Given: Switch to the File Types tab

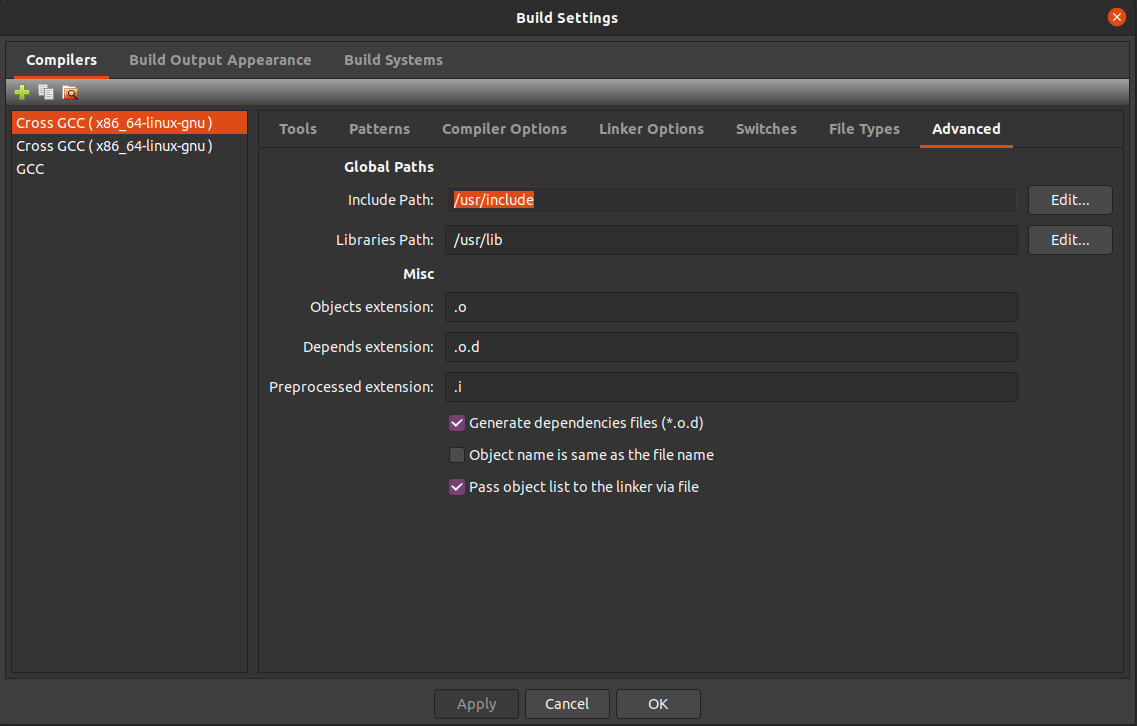Looking at the screenshot, I should 864,129.
